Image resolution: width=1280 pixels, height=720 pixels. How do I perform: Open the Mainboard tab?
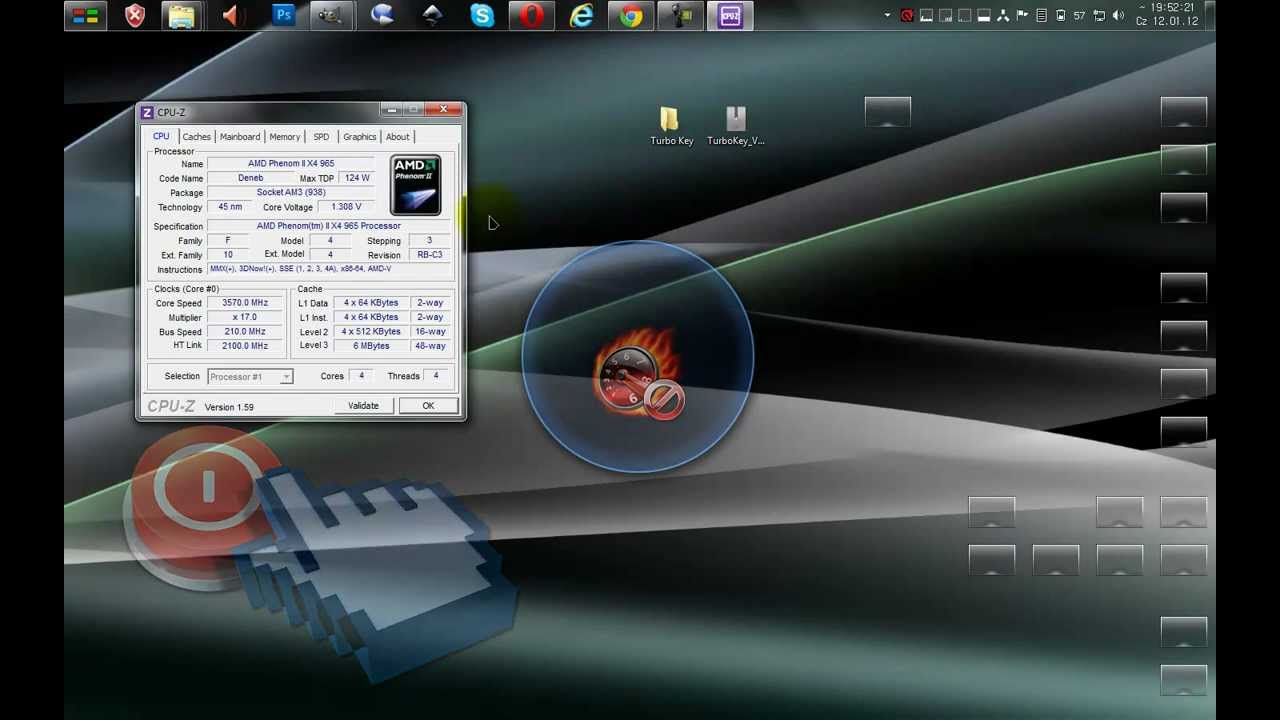pos(240,137)
